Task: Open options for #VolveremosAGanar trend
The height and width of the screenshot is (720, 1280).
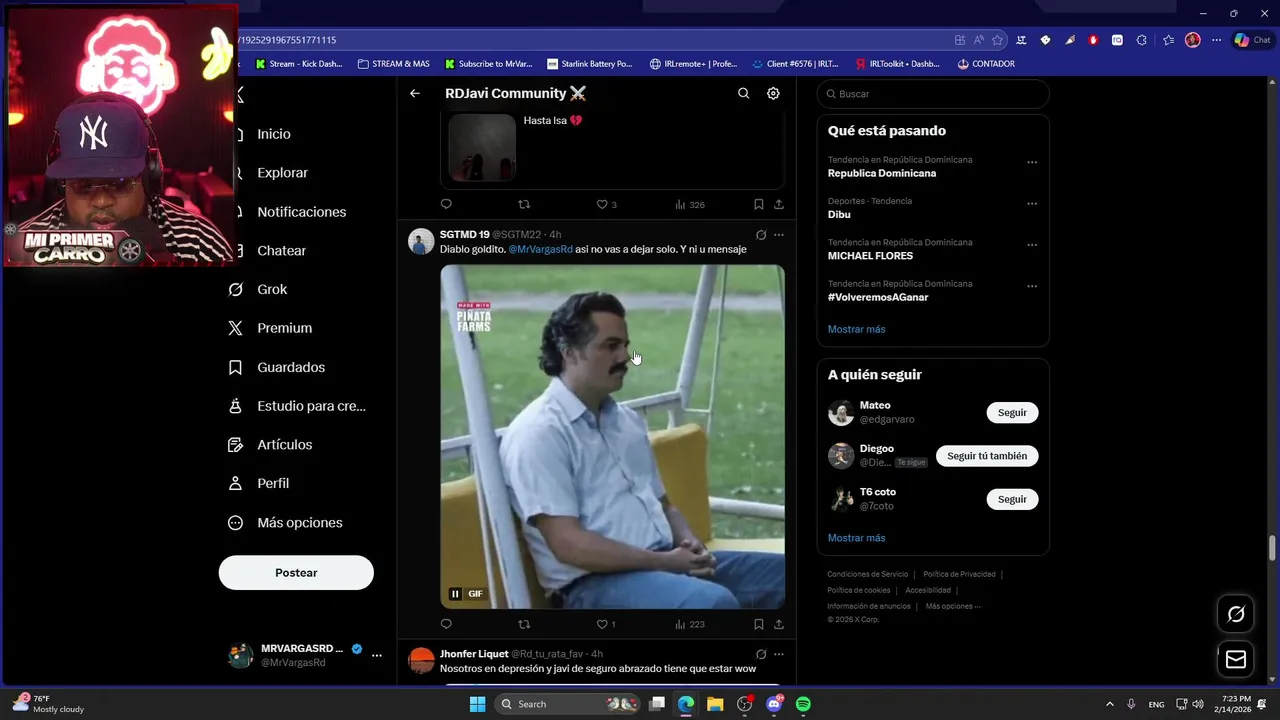Action: coord(1032,286)
